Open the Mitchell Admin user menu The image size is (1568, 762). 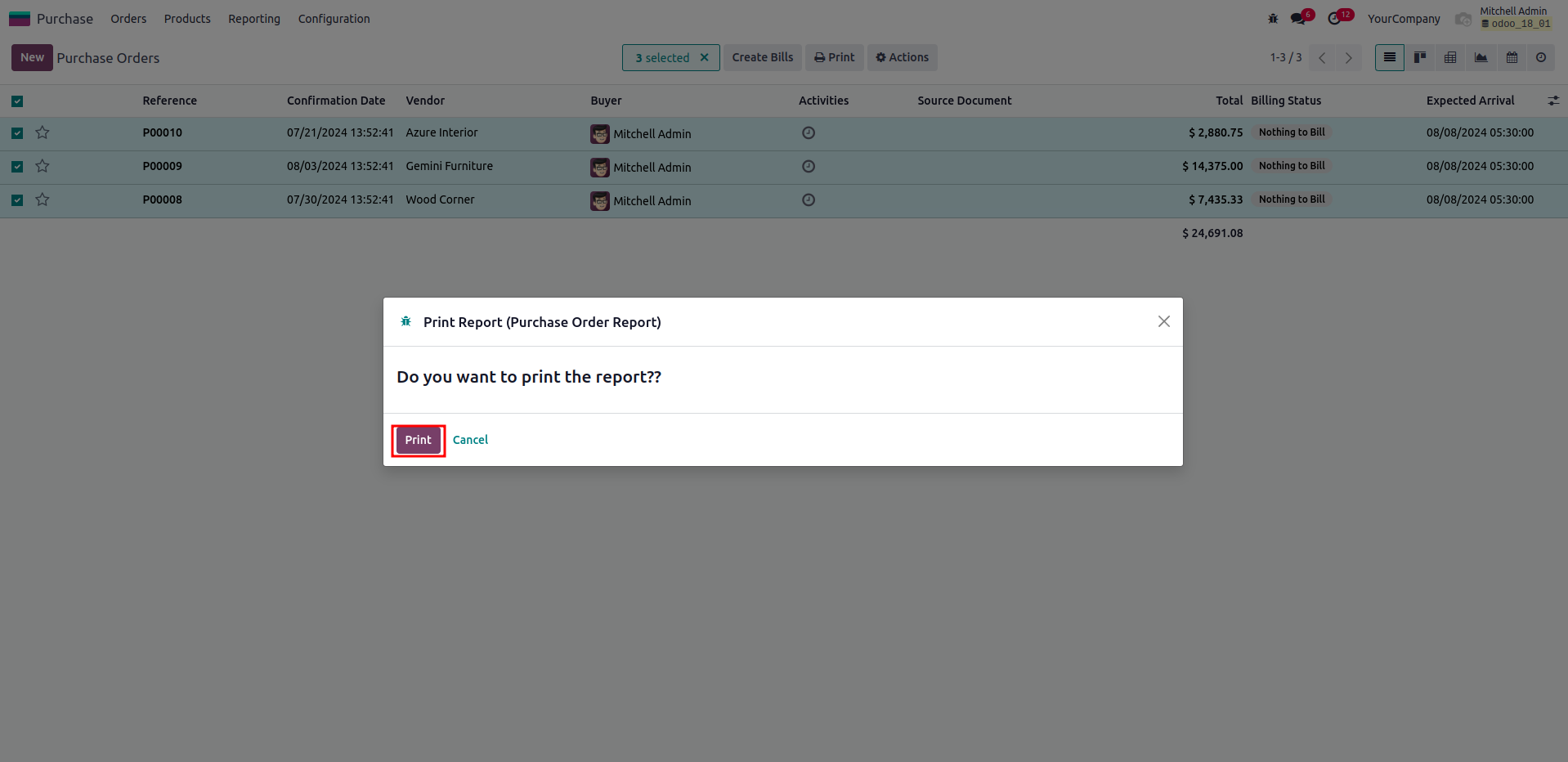click(1514, 18)
